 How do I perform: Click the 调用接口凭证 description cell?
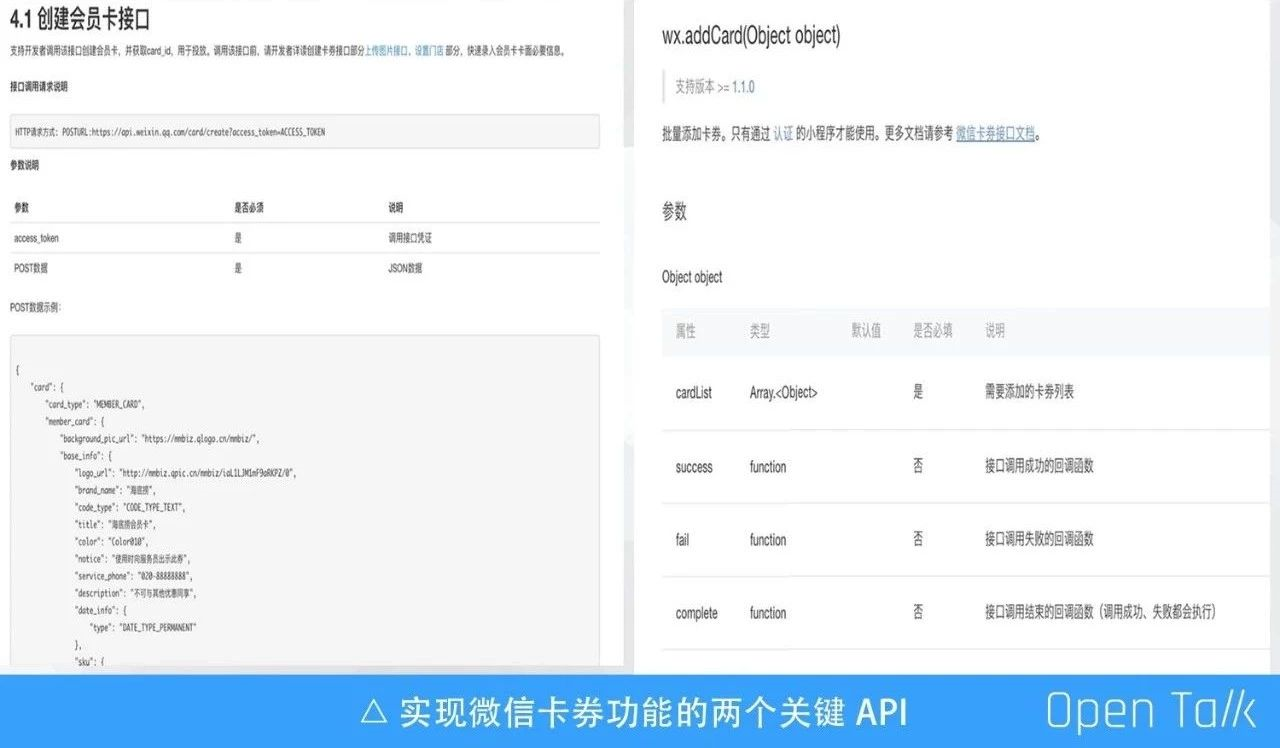410,238
